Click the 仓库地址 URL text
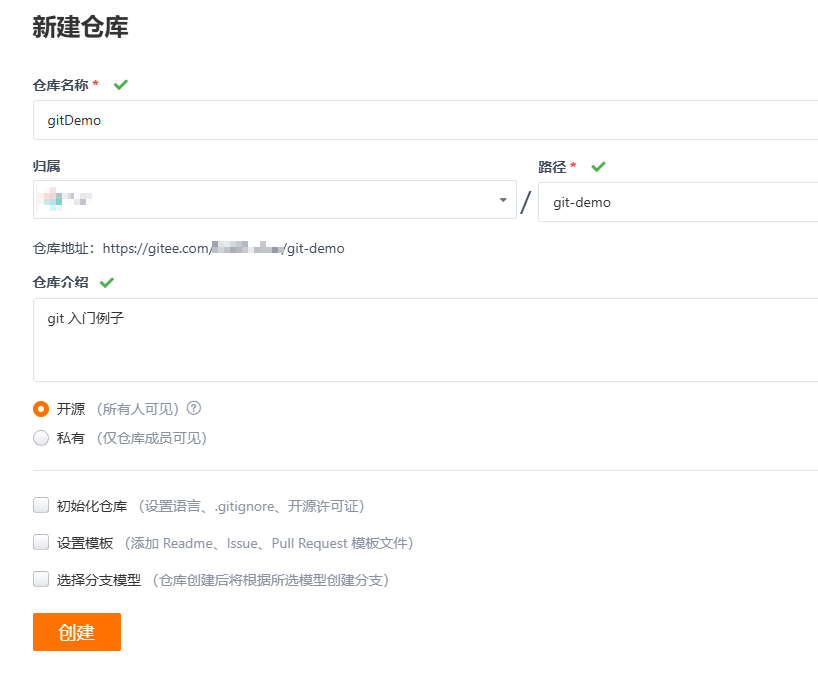The width and height of the screenshot is (818, 675). pos(223,248)
